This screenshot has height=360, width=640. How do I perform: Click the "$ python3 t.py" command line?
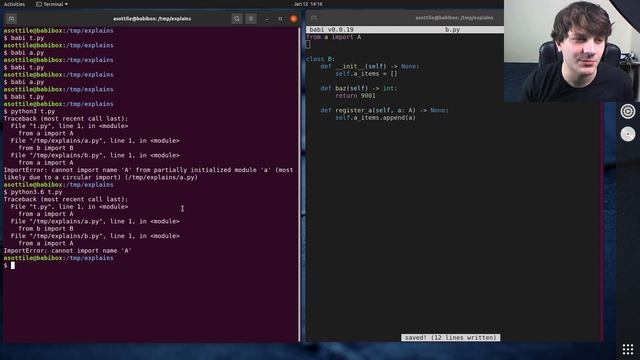pyautogui.click(x=29, y=111)
